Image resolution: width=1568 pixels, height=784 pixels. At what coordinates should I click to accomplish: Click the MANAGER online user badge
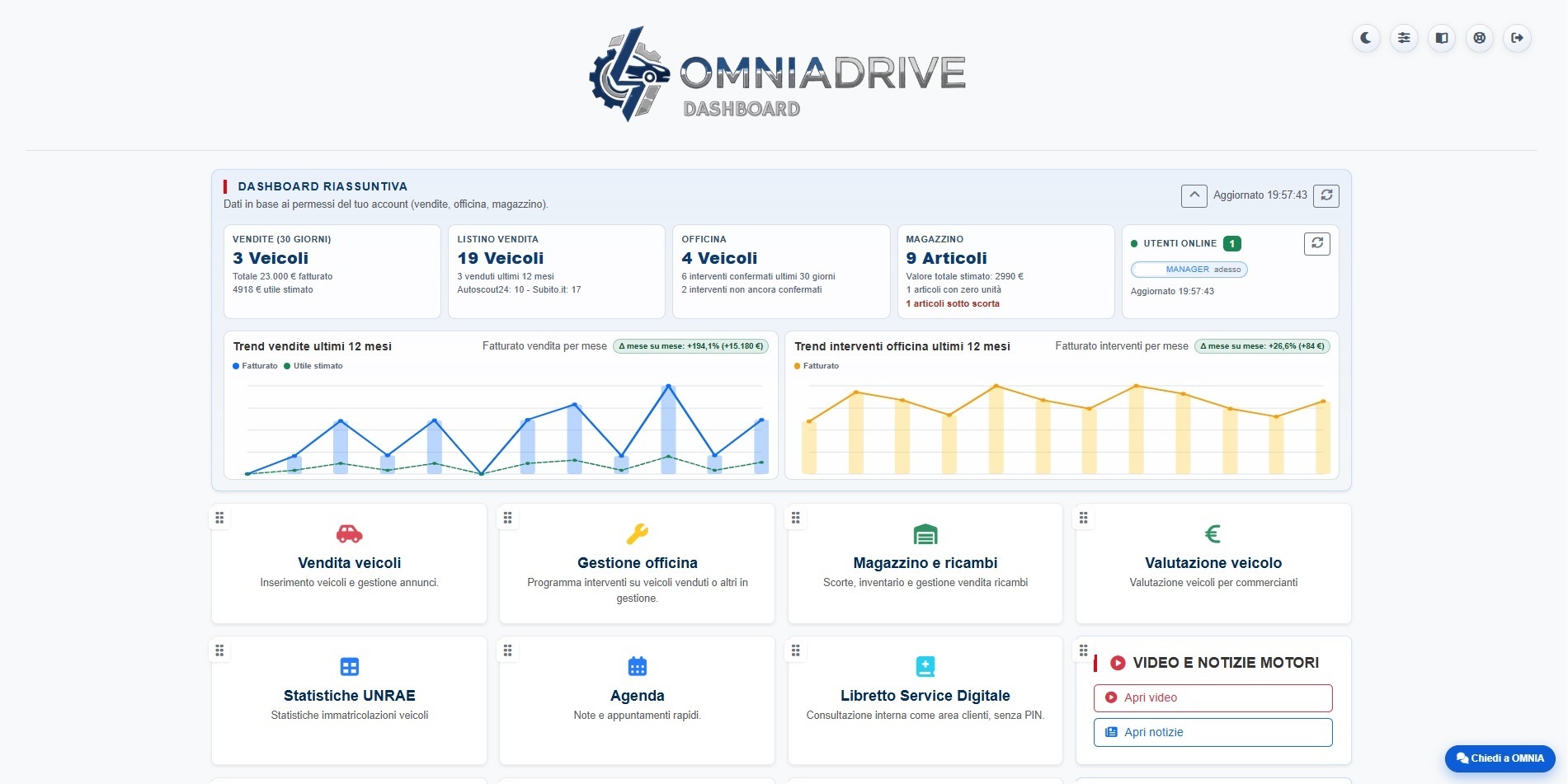tap(1189, 270)
